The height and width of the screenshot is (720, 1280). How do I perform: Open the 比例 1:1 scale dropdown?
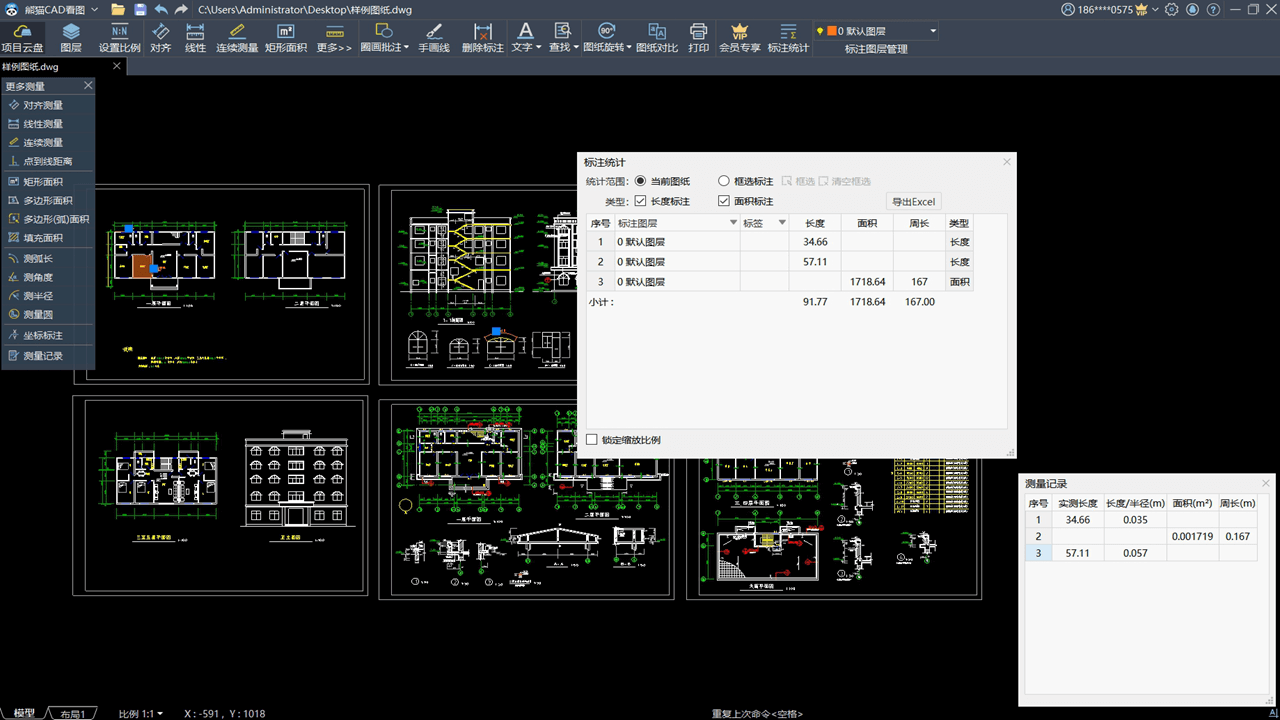[141, 713]
